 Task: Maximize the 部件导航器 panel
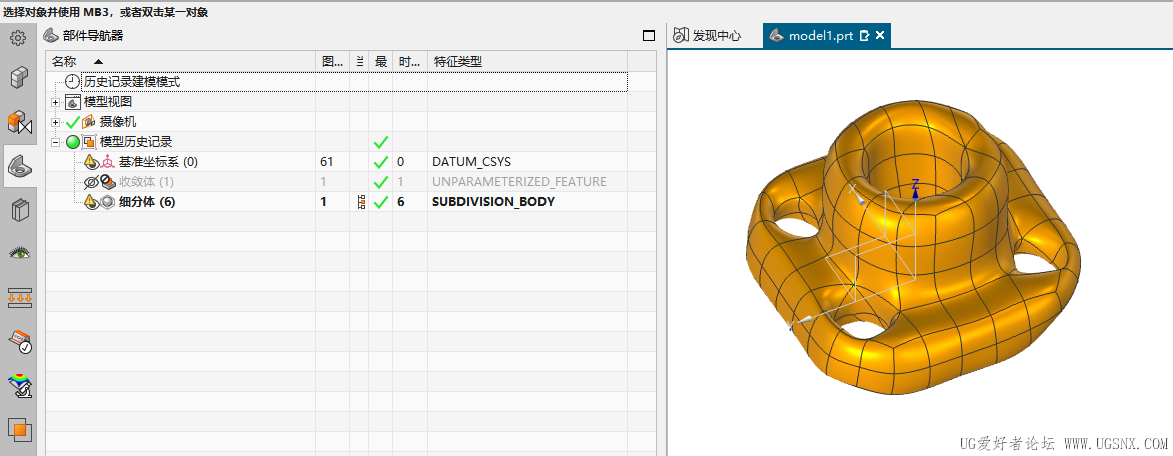(649, 35)
